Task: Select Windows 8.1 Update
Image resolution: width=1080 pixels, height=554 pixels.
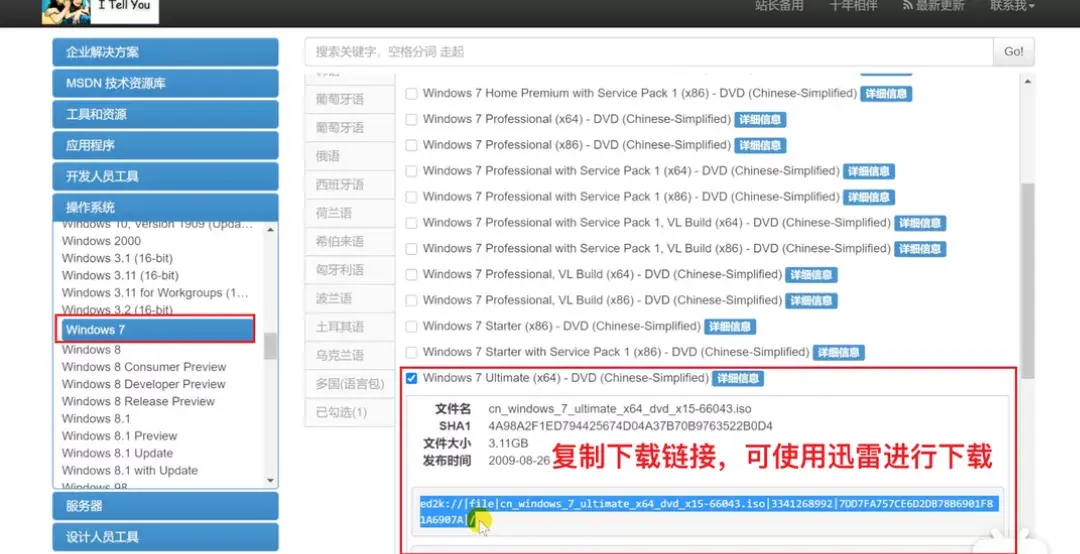Action: point(117,453)
